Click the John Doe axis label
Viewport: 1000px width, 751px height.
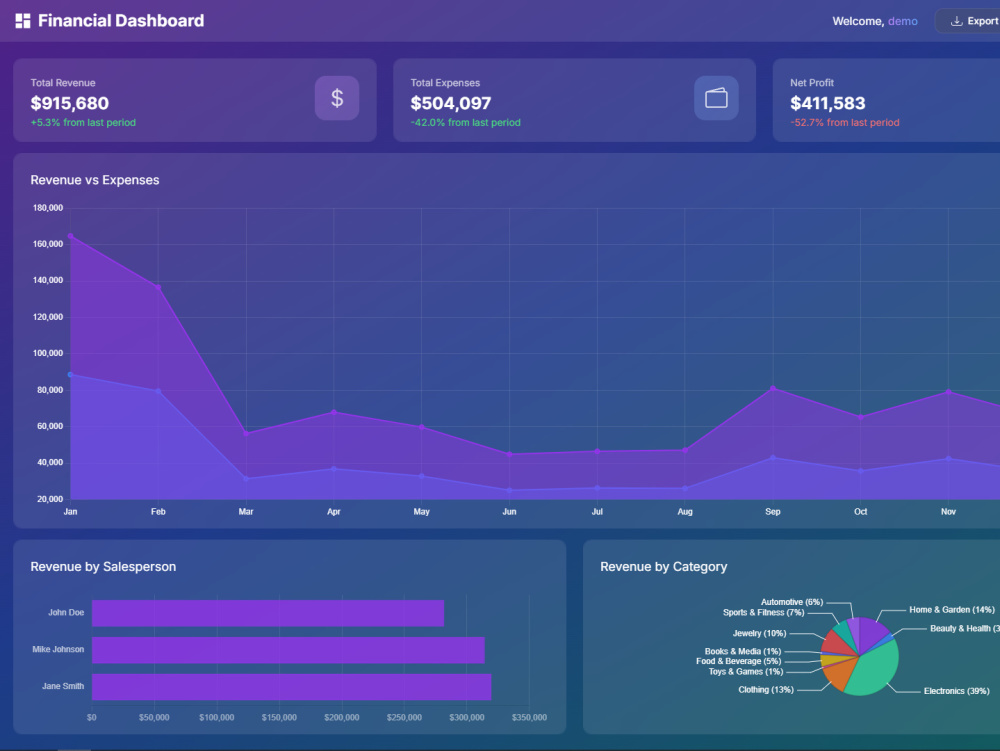click(x=66, y=613)
